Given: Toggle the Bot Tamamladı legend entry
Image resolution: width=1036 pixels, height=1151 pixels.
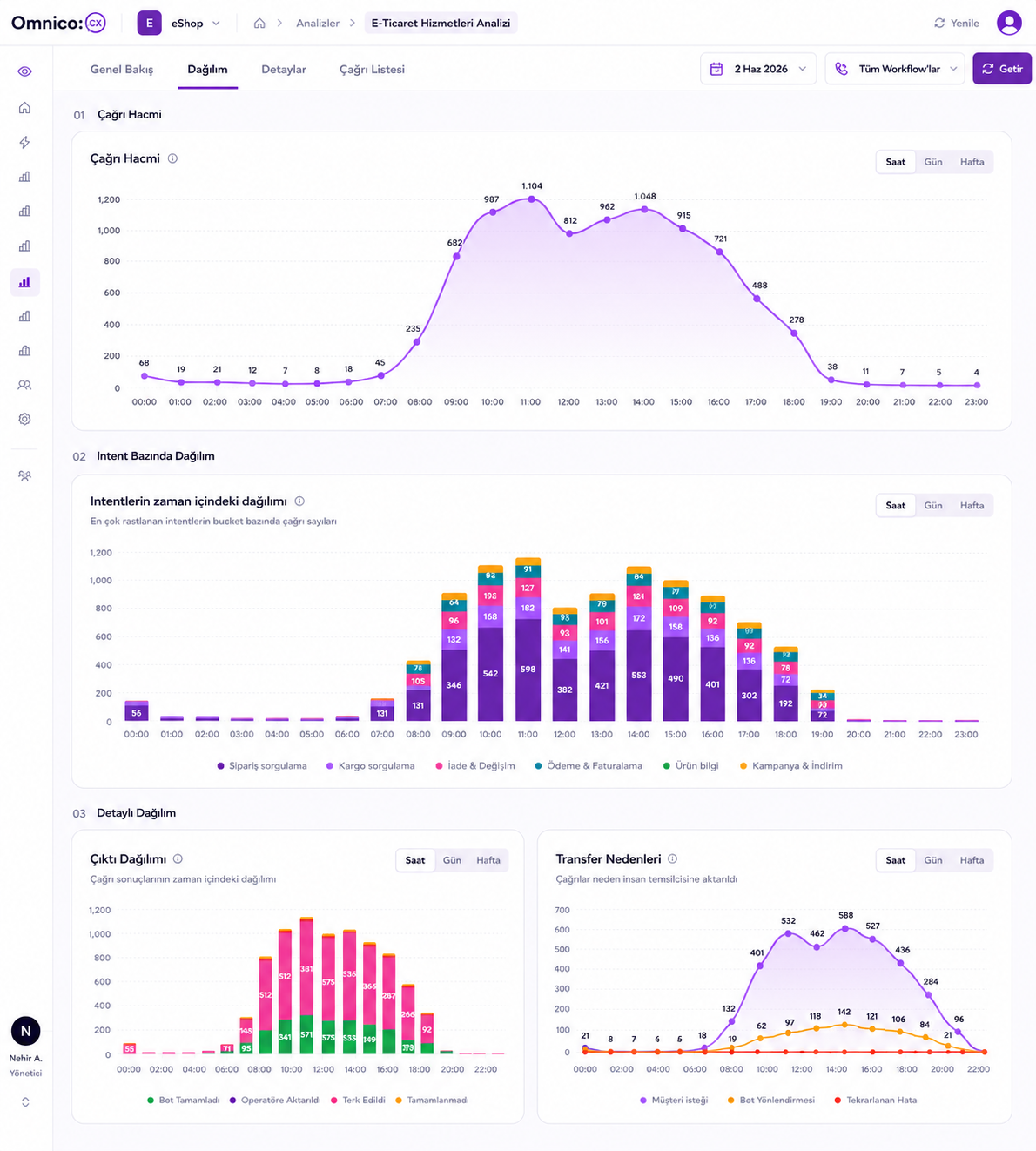Looking at the screenshot, I should (183, 1101).
